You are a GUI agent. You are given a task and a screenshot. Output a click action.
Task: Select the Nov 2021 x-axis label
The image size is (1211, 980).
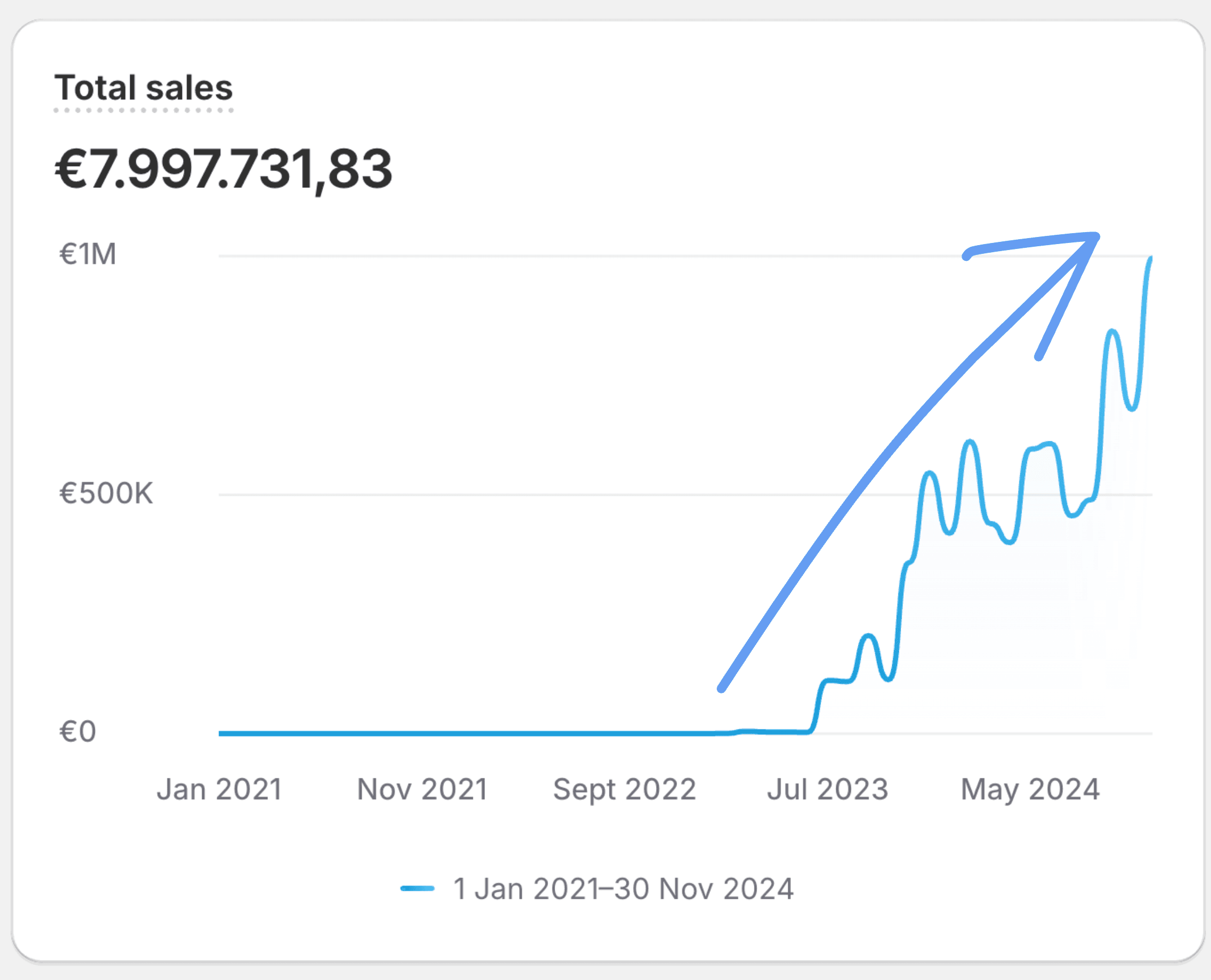(x=422, y=789)
